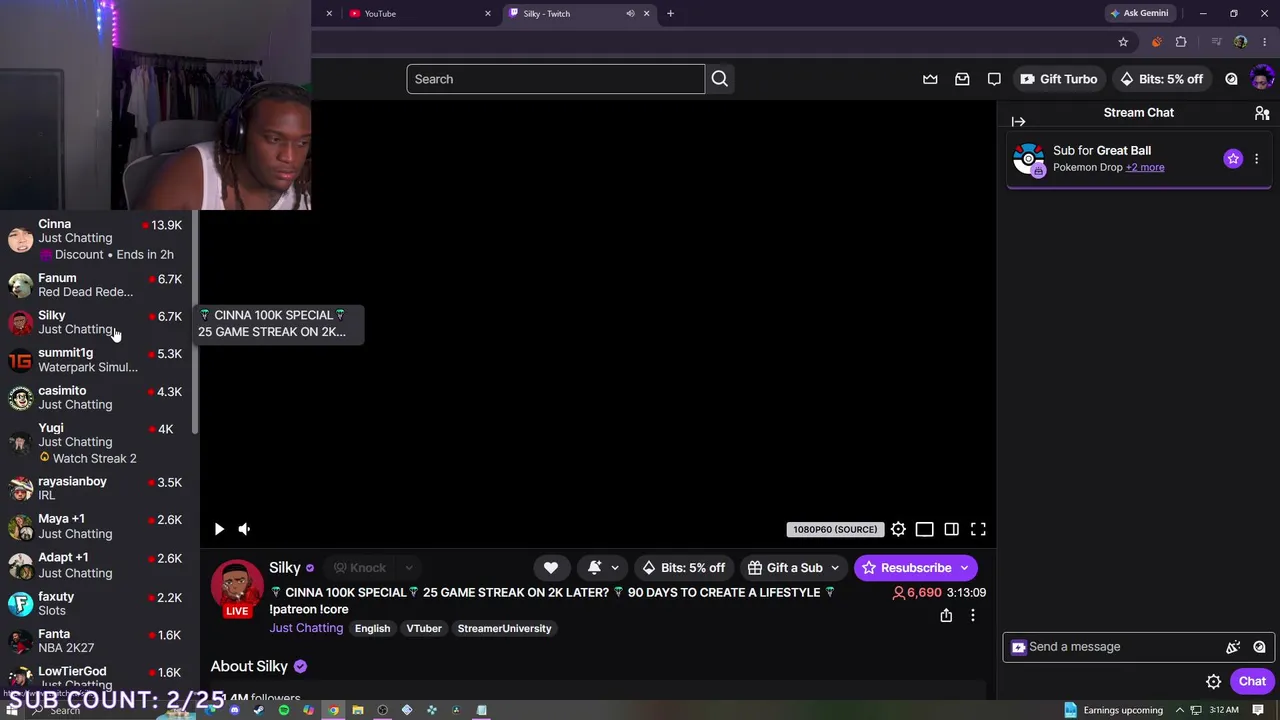This screenshot has height=720, width=1280.
Task: Switch the player to theatre mode
Action: click(x=924, y=529)
